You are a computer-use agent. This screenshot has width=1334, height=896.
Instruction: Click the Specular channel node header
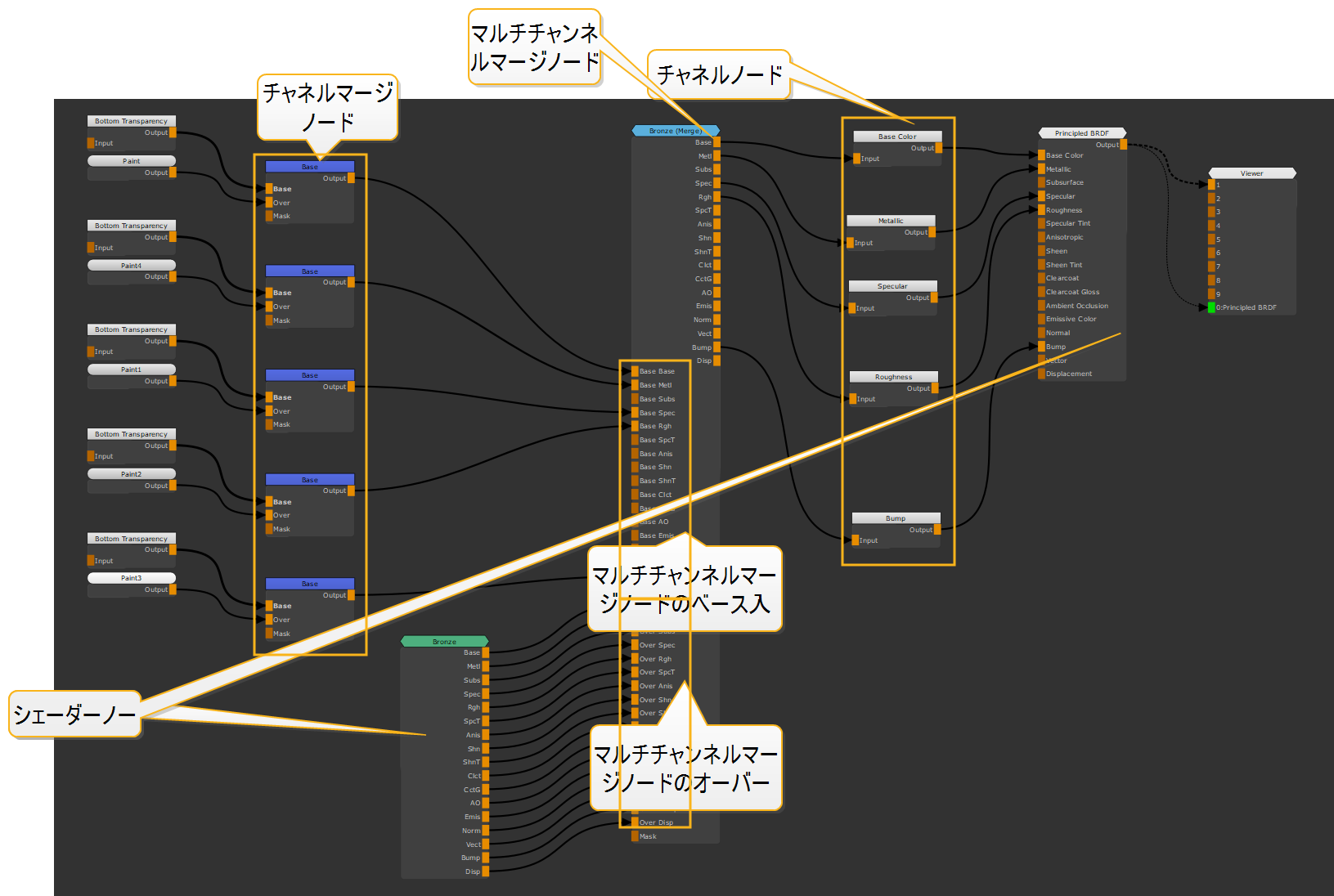(892, 286)
